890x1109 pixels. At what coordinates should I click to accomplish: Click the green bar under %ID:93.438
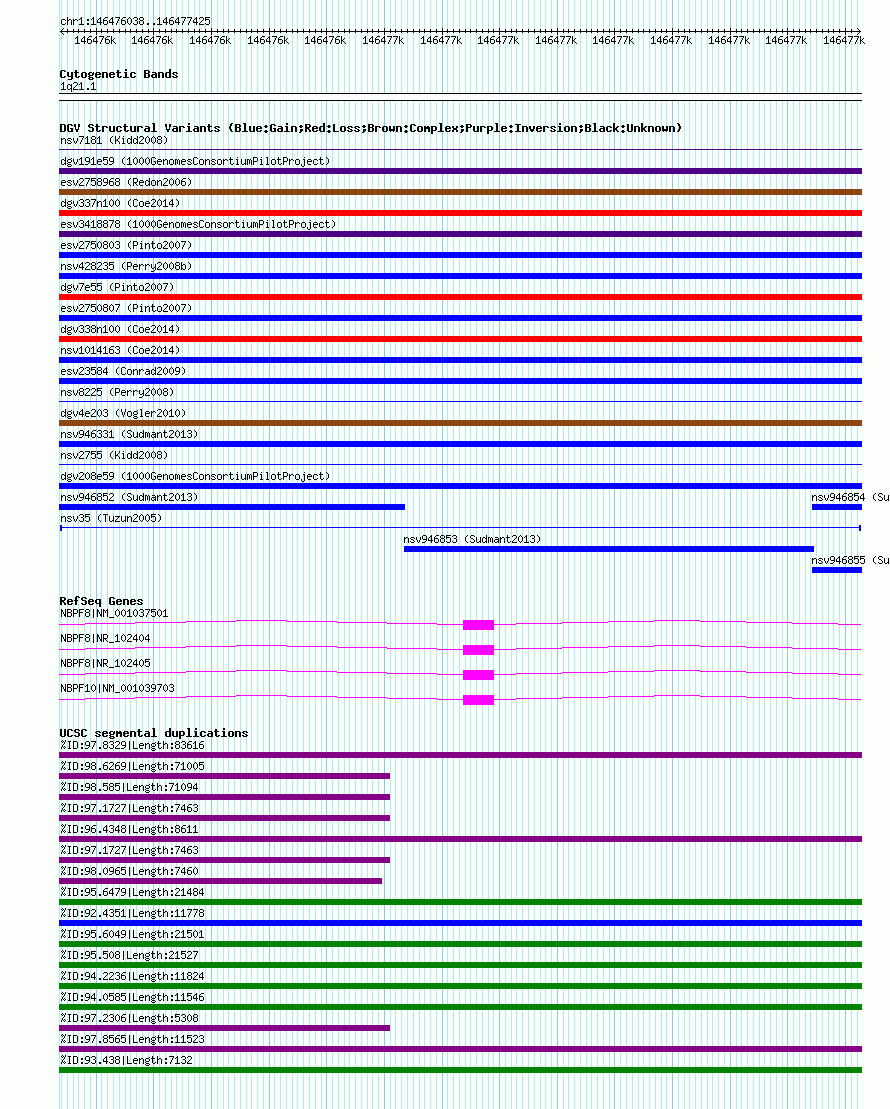click(461, 1070)
